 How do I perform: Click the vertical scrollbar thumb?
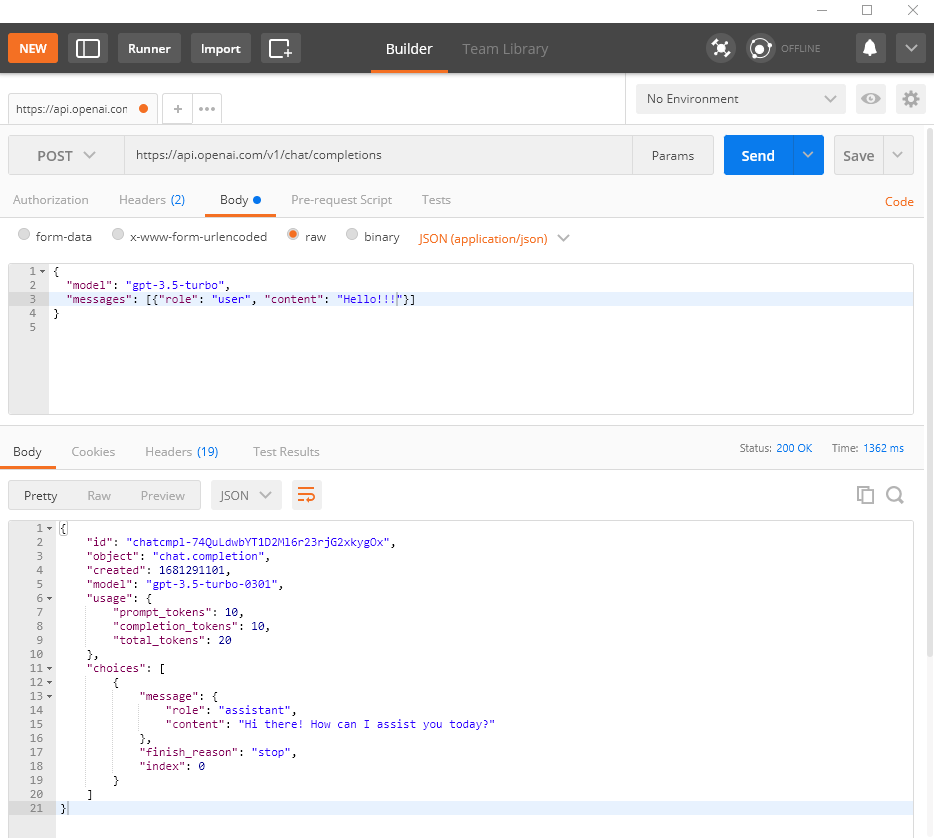(x=929, y=393)
